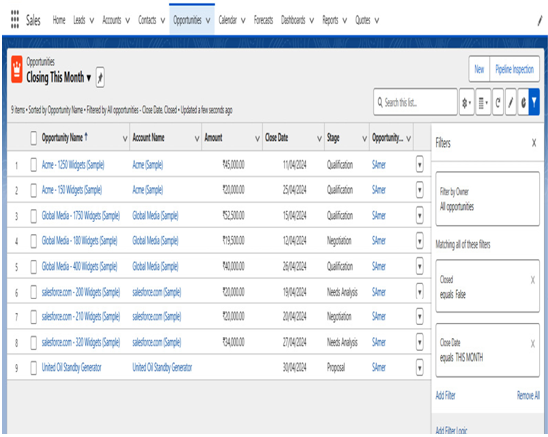Open row actions for salesforce.com - 320 Widgets
This screenshot has height=437, width=548.
pyautogui.click(x=420, y=342)
